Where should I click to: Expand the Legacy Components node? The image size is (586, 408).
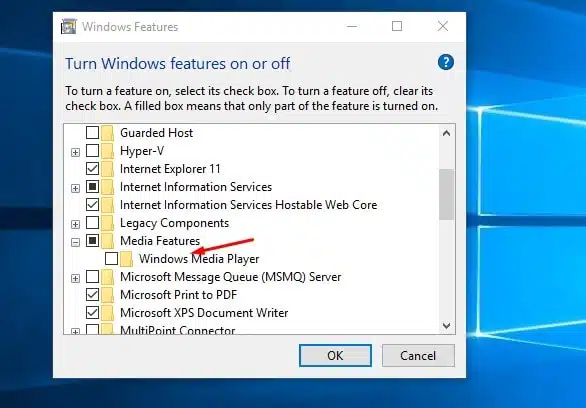coord(75,224)
